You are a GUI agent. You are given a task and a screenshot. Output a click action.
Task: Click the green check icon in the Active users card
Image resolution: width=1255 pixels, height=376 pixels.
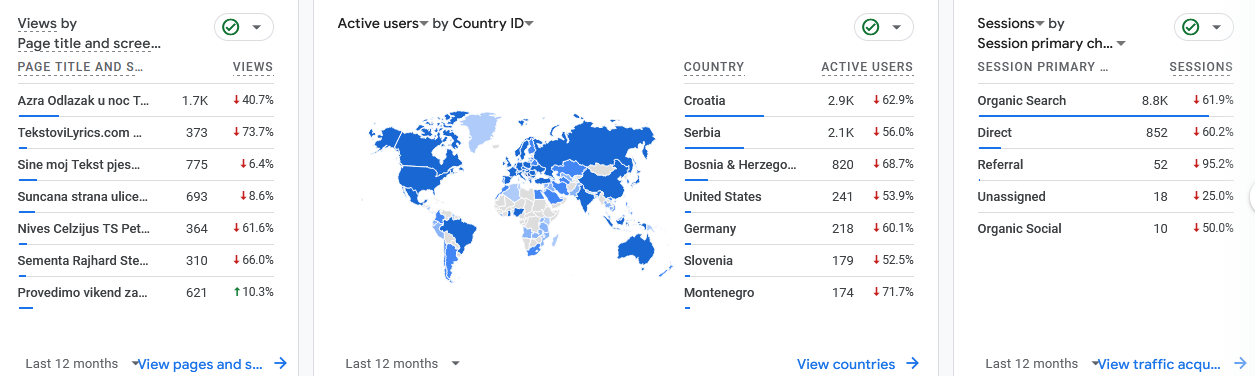click(871, 27)
